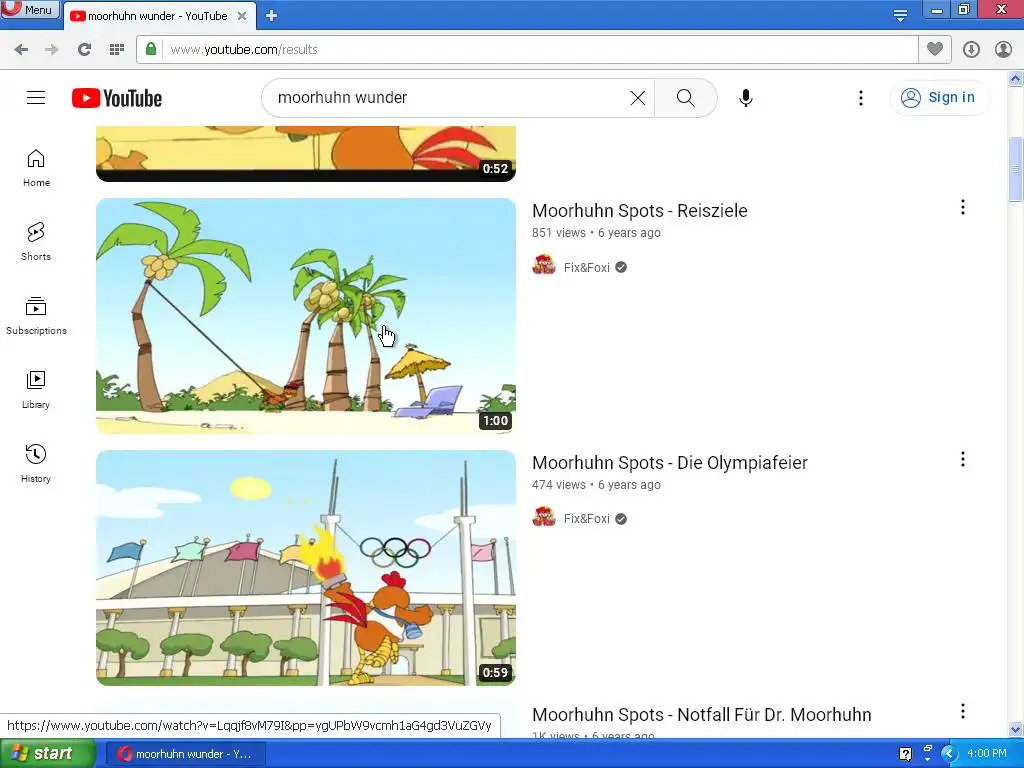Open Fix&Foxi channel under Die Olympiafeier

tap(586, 519)
